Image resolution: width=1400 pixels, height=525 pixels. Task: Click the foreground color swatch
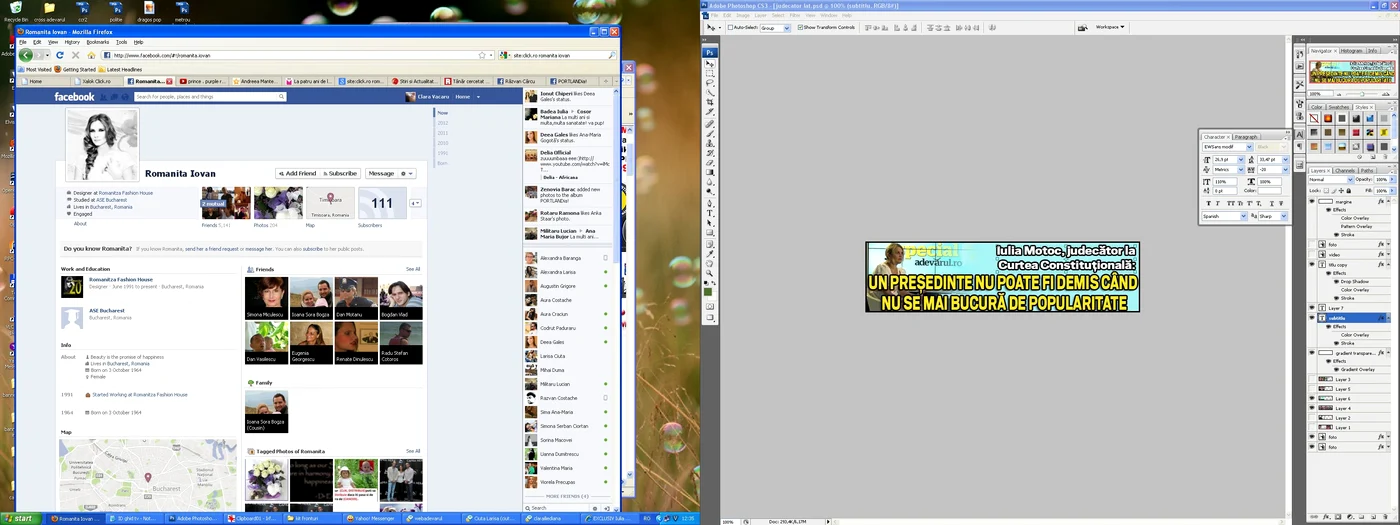[708, 290]
